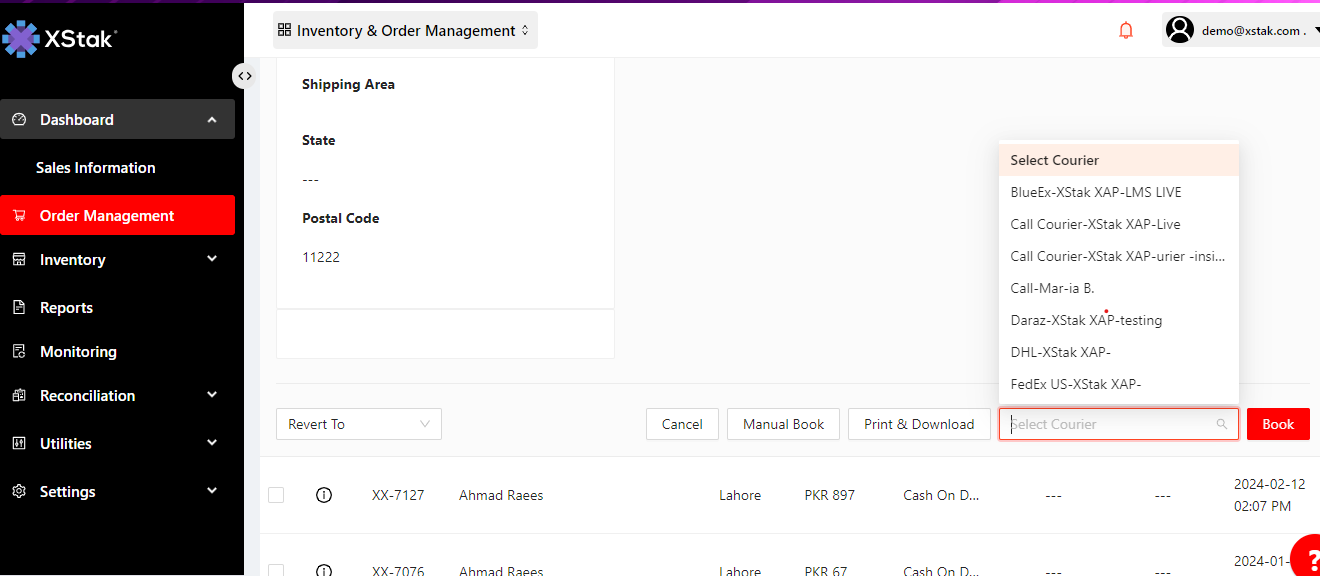This screenshot has width=1320, height=576.
Task: Click the XStak logo
Action: [60, 39]
